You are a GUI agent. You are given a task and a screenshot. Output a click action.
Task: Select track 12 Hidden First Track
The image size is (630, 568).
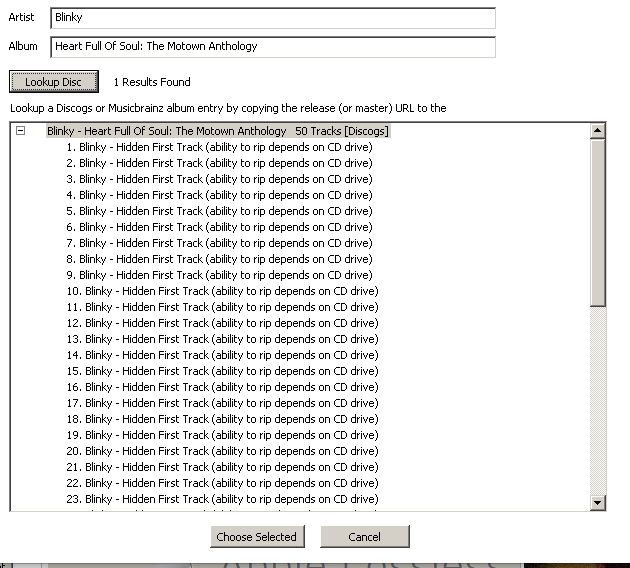click(222, 323)
